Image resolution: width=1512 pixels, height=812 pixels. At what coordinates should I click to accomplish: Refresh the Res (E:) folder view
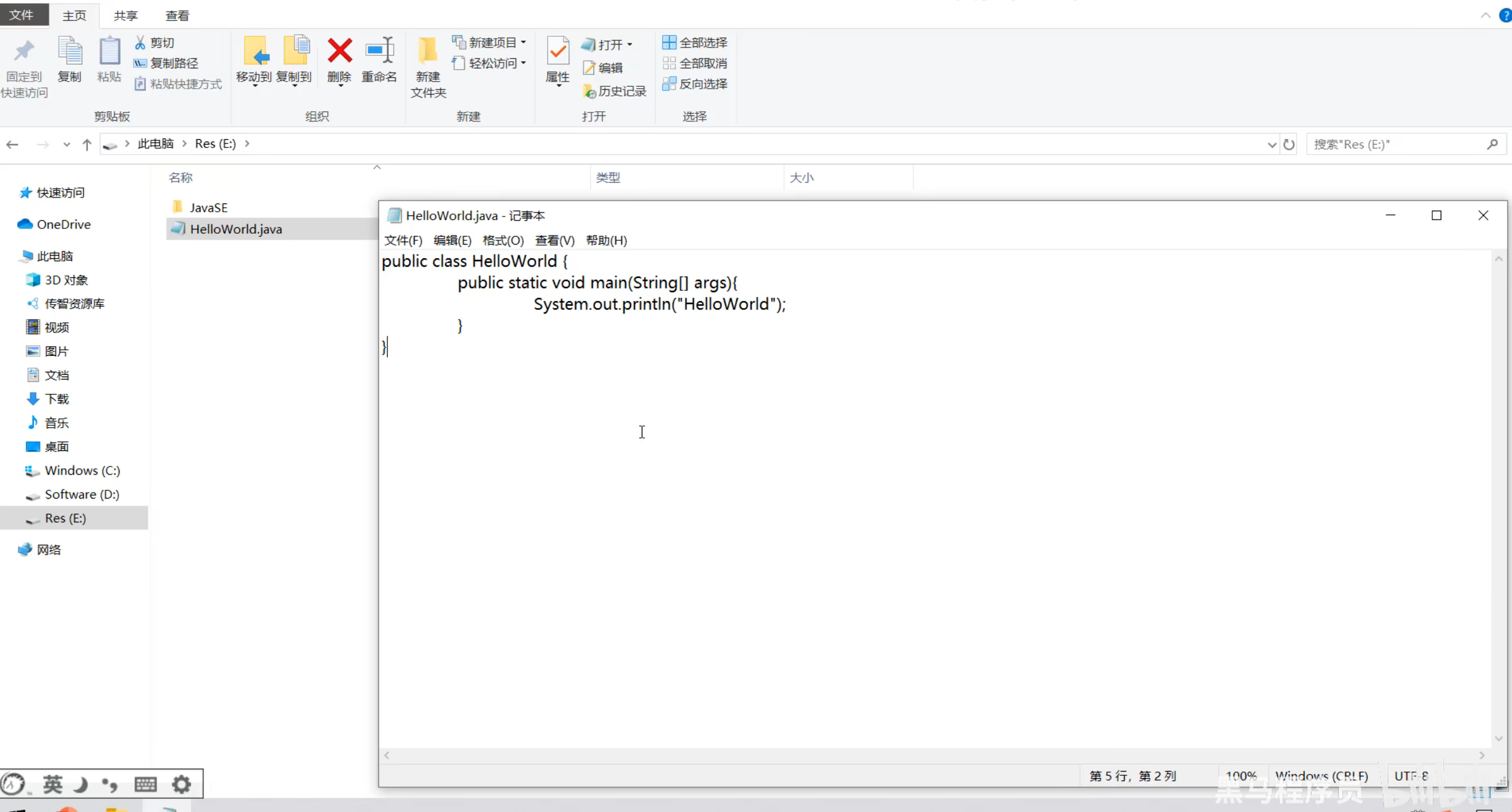click(x=1289, y=145)
